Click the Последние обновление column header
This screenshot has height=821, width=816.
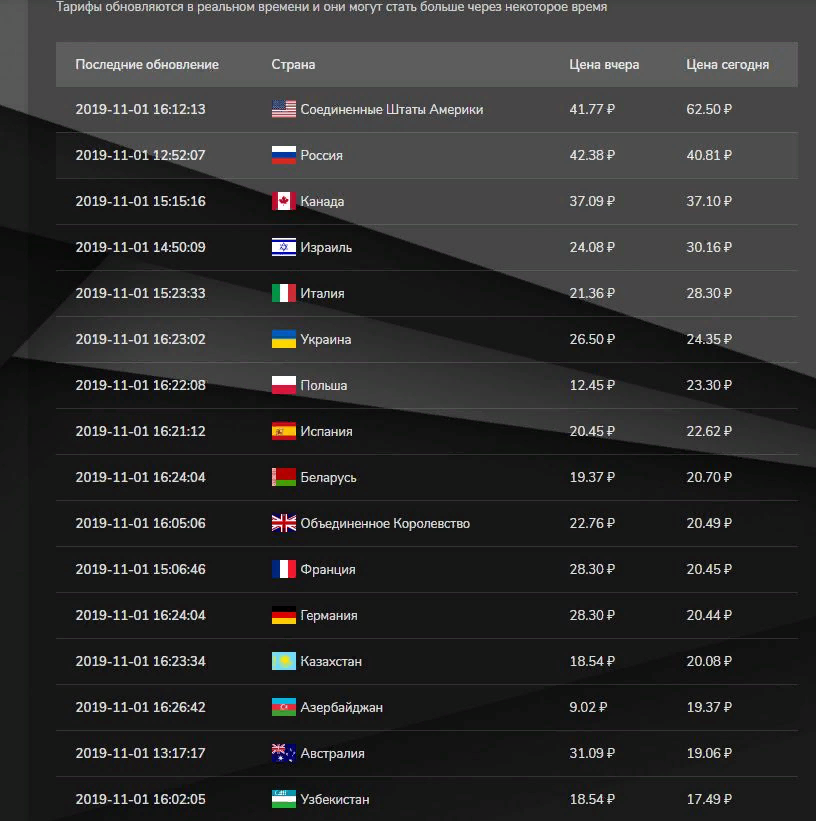click(147, 64)
